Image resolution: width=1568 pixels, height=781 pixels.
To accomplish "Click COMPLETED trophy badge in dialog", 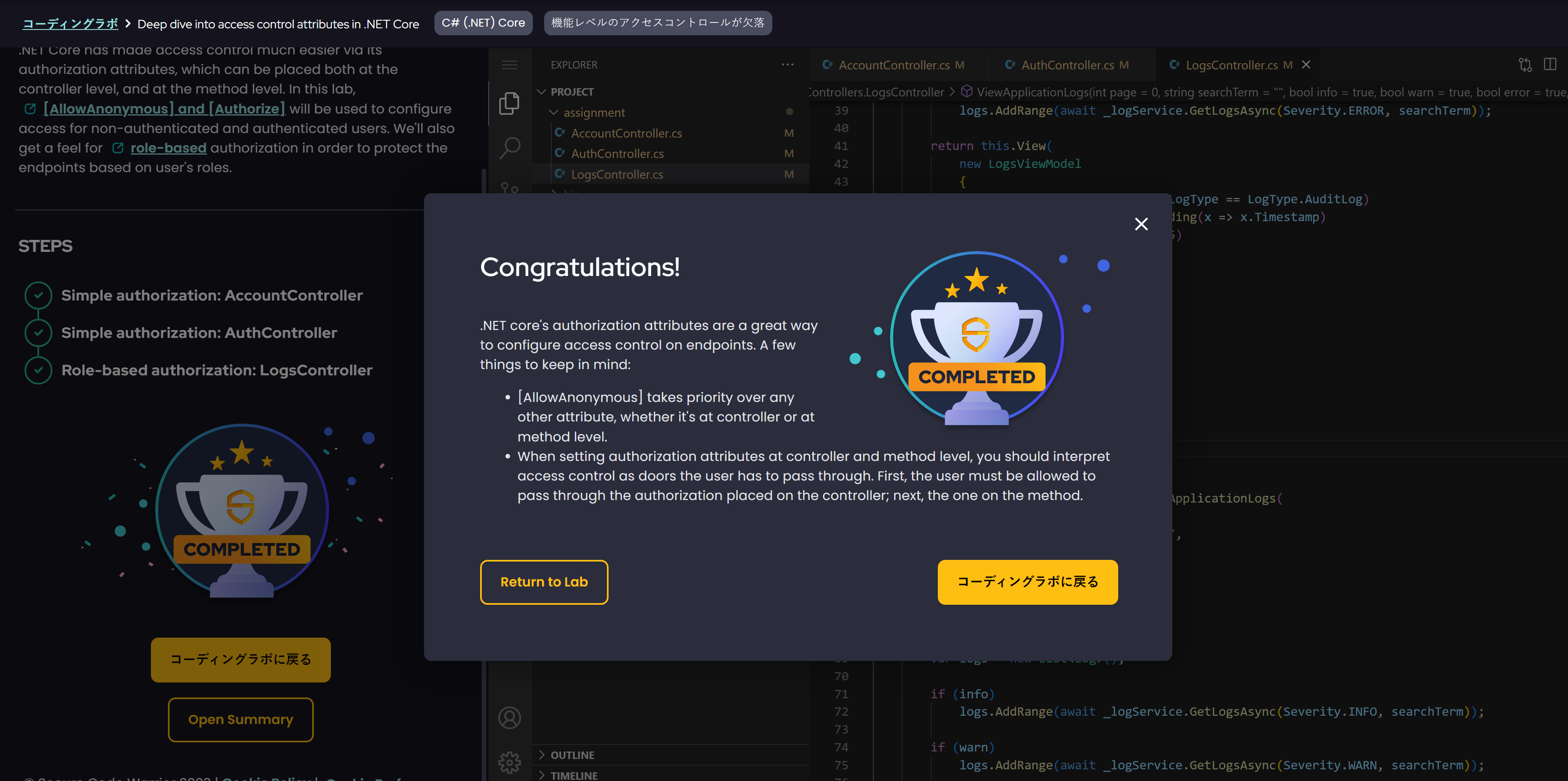I will coord(977,338).
